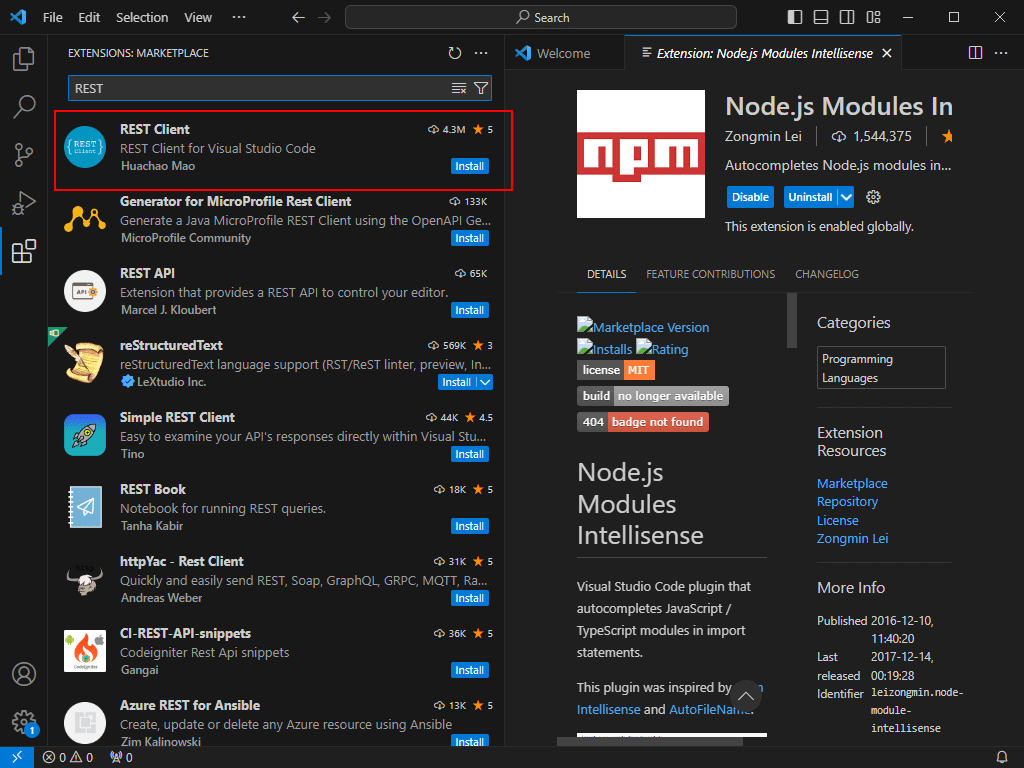The image size is (1024, 768).
Task: Install the REST API extension
Action: (x=470, y=310)
